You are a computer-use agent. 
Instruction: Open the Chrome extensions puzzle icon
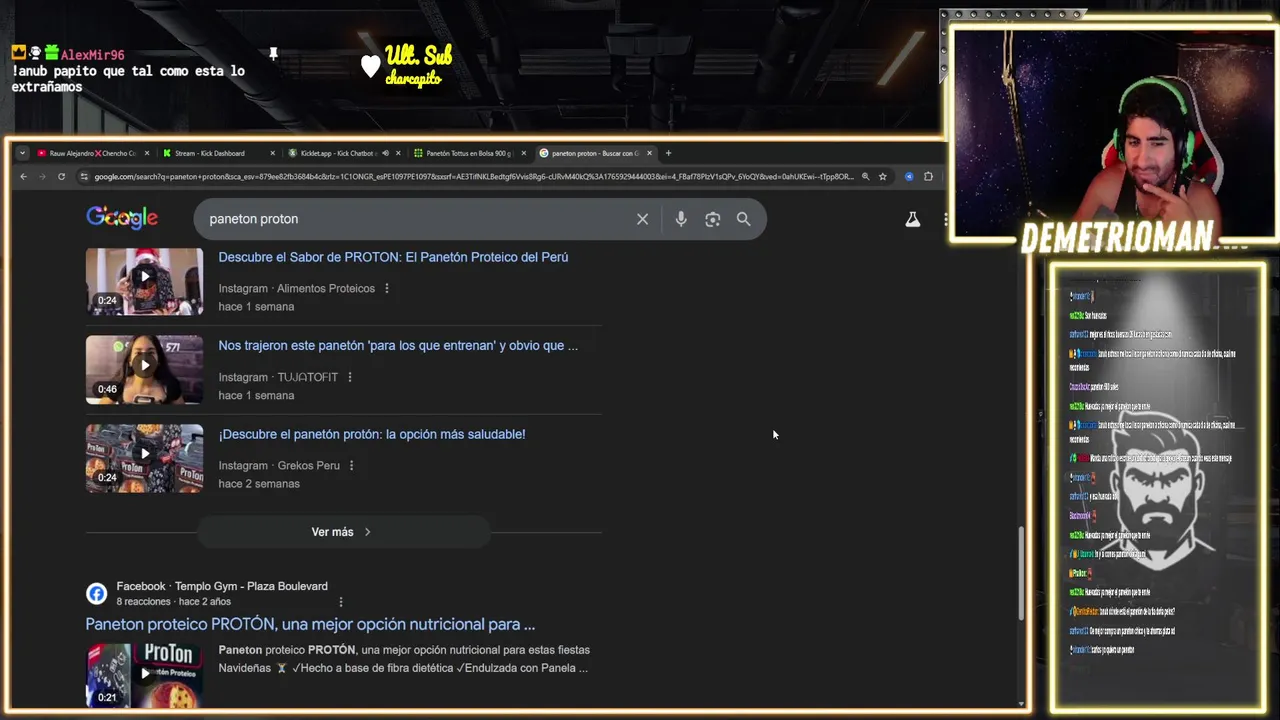pos(928,177)
